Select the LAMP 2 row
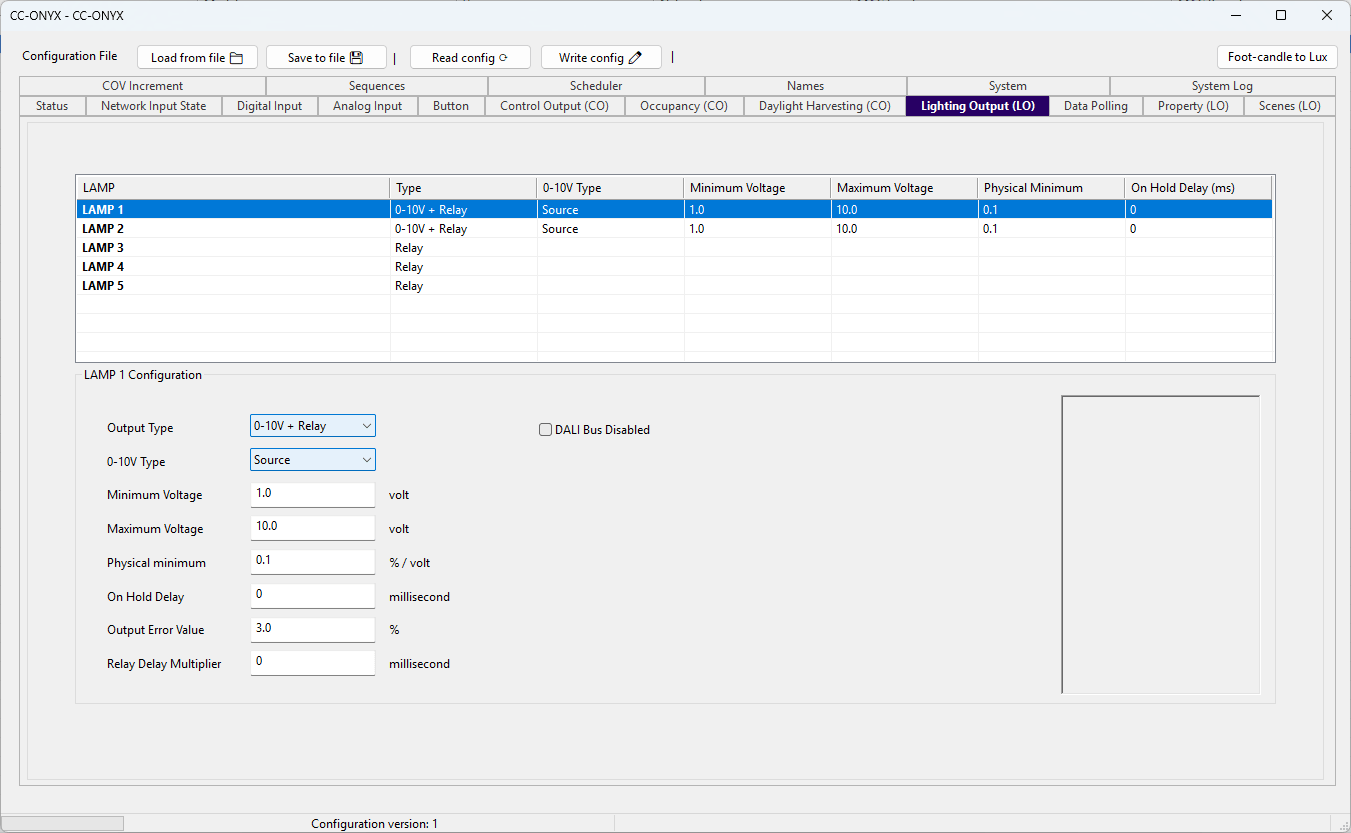Image resolution: width=1351 pixels, height=833 pixels. pyautogui.click(x=674, y=229)
